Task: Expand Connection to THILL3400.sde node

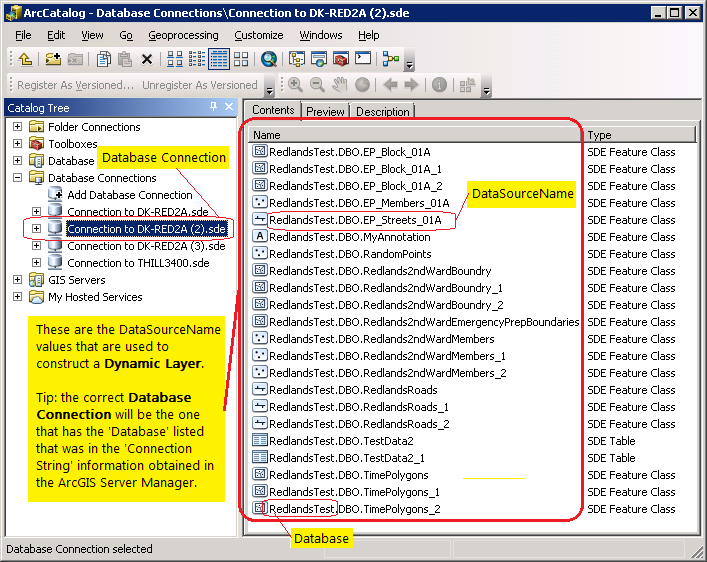Action: 36,263
